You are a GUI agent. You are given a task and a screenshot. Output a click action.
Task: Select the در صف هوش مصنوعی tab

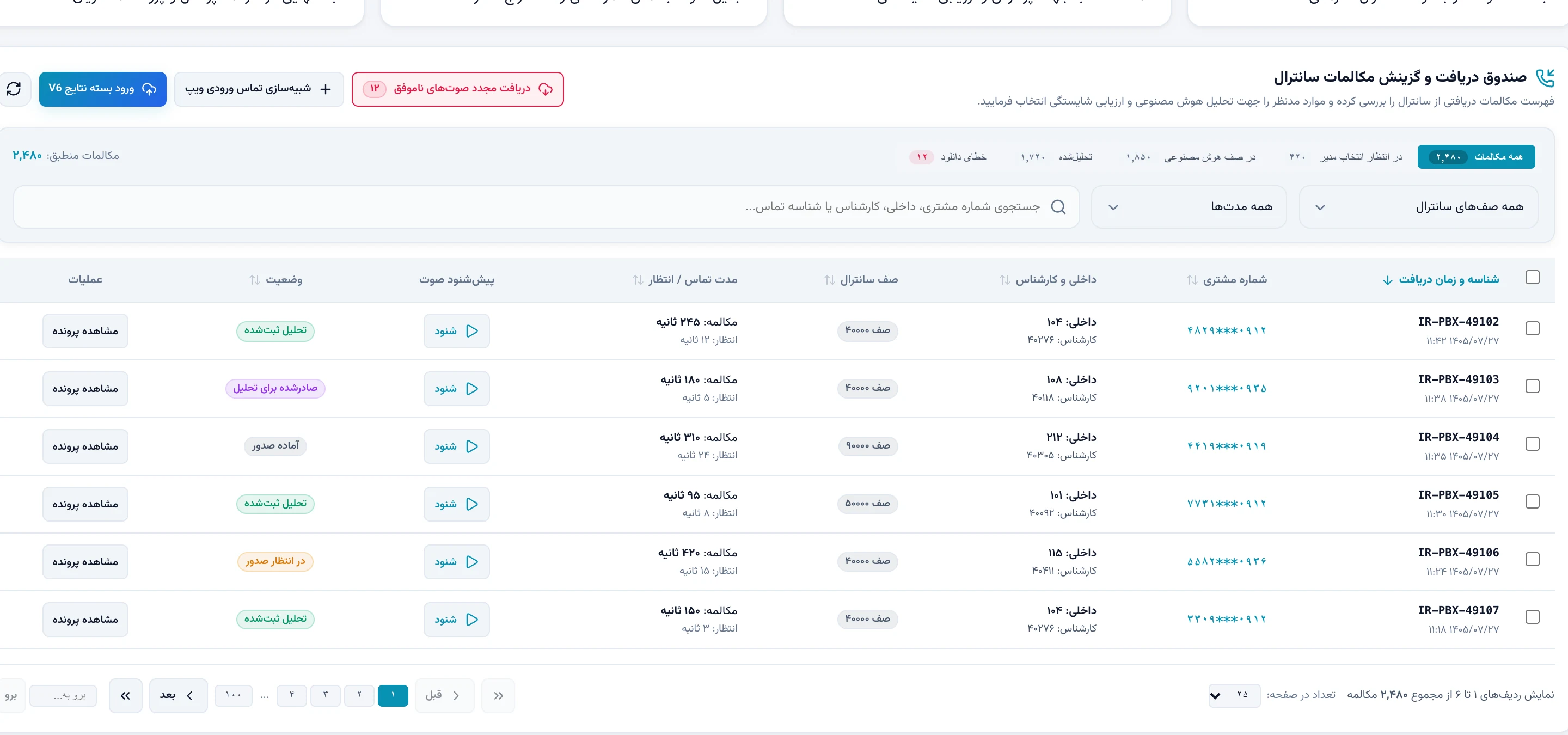(x=1191, y=157)
